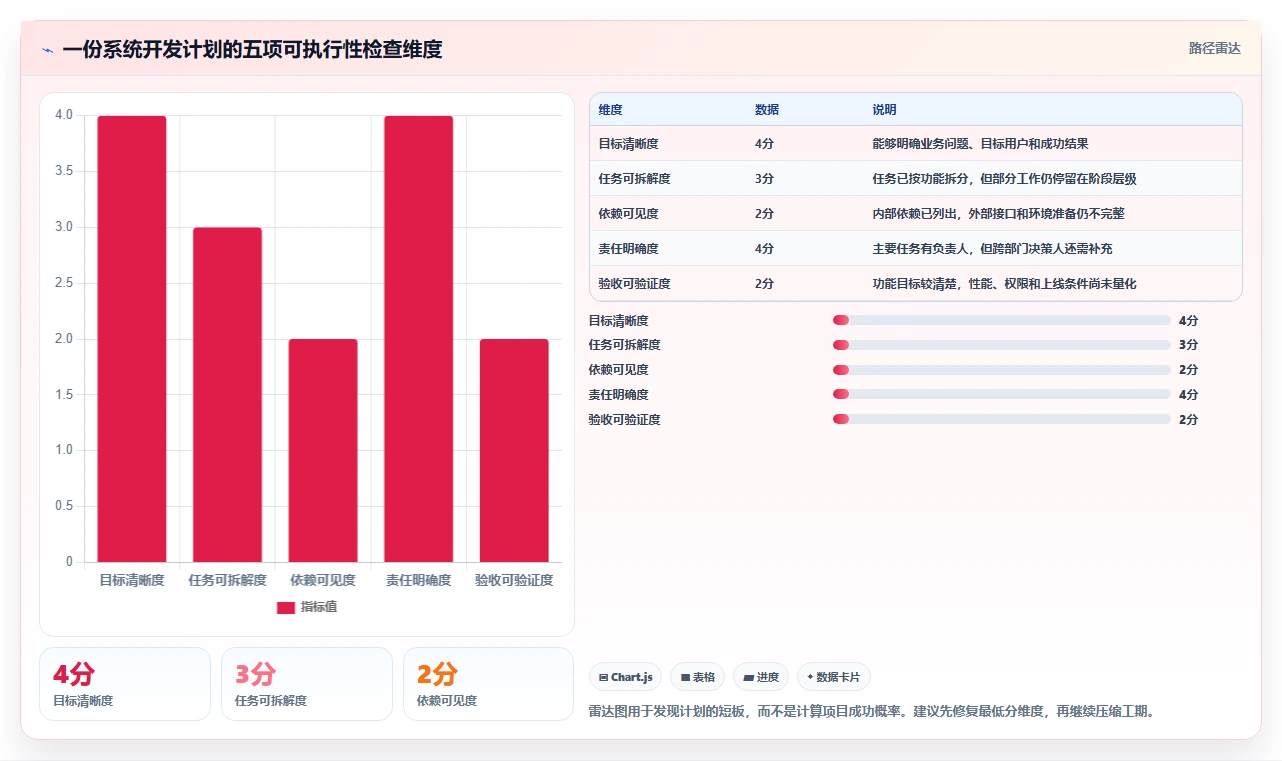Select the 维度 column header
The image size is (1282, 761).
[610, 110]
